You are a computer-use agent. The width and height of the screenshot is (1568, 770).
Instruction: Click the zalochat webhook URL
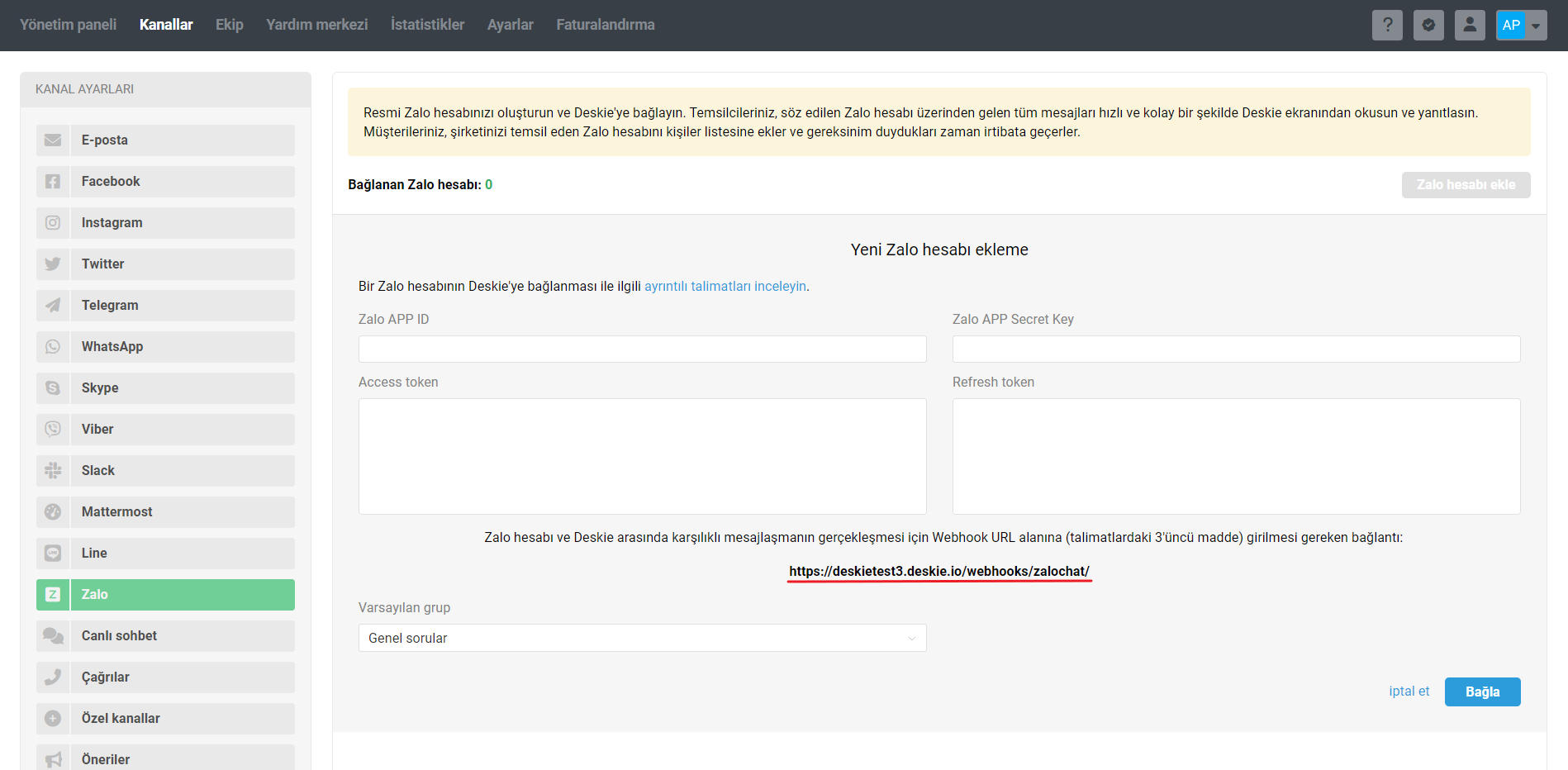pos(939,572)
